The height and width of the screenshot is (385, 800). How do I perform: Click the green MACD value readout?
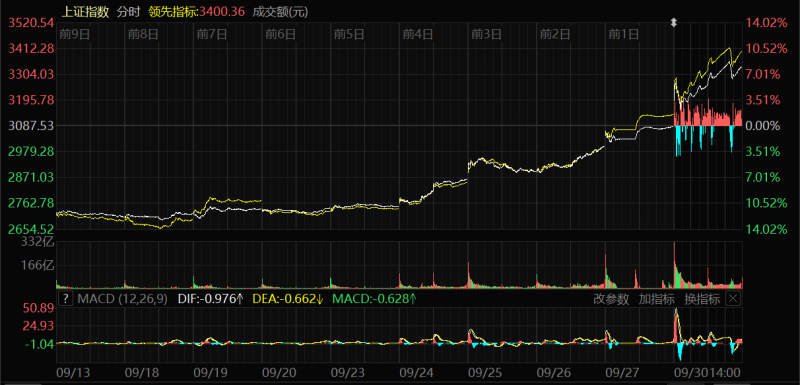(x=374, y=299)
